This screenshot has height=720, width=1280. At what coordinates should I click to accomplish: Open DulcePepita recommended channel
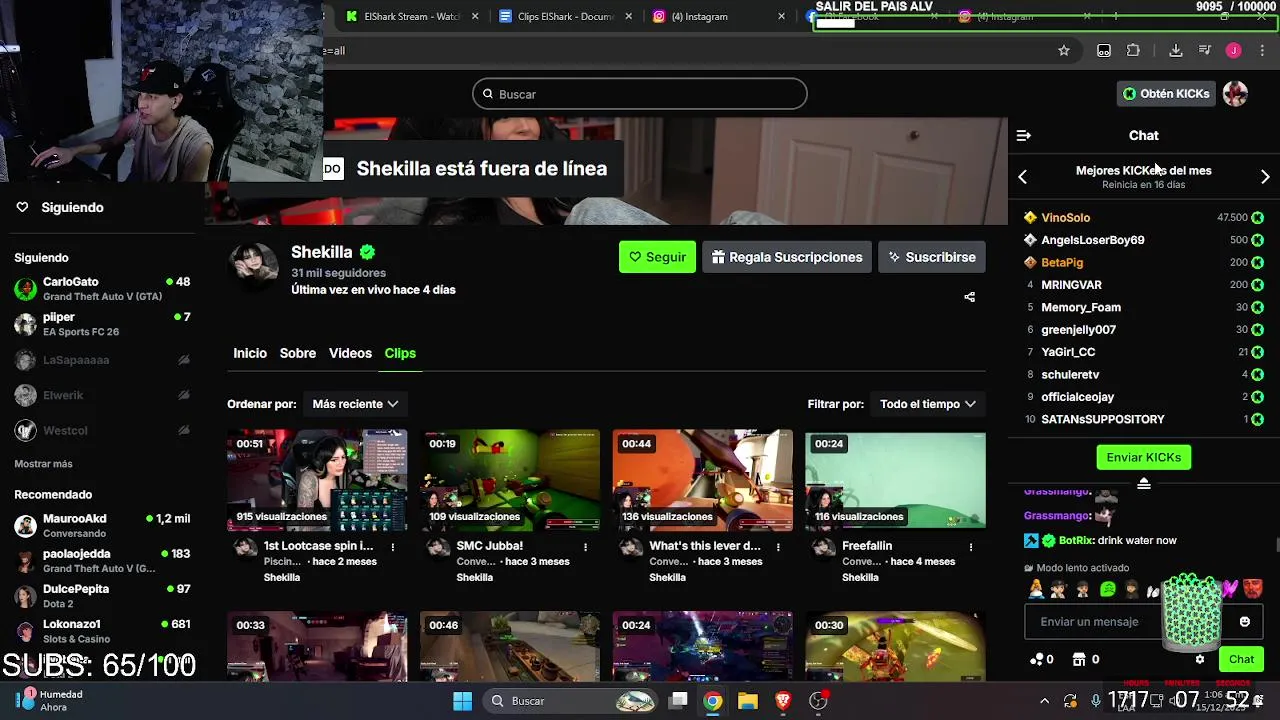coord(102,596)
